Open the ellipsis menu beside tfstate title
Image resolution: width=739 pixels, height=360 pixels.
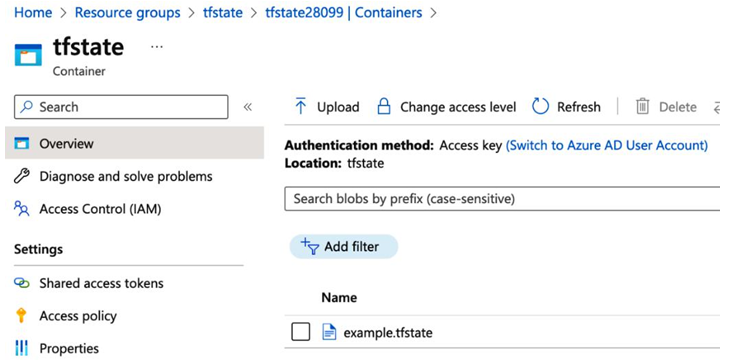tap(156, 47)
